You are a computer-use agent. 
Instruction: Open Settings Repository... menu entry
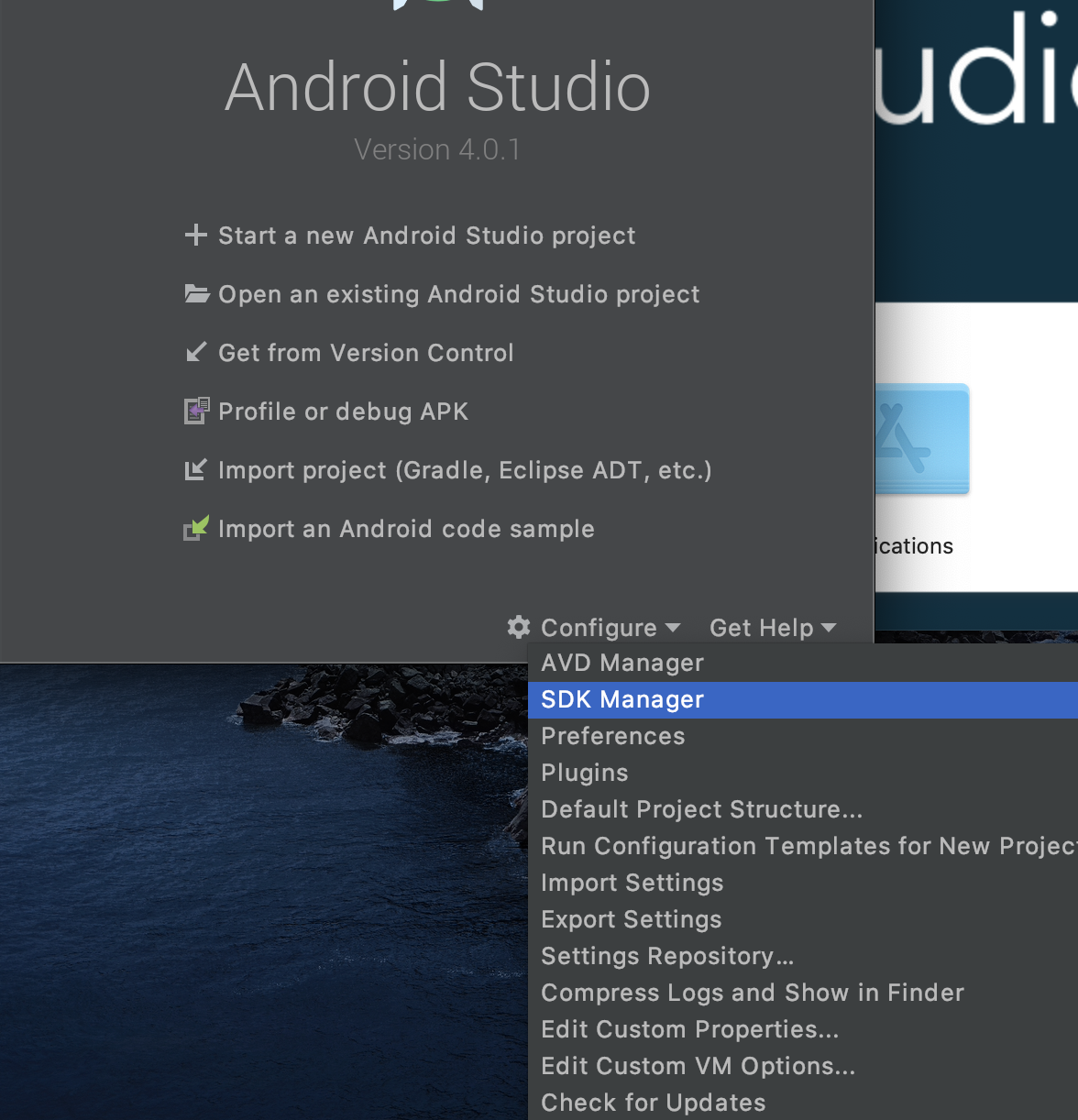(803, 956)
